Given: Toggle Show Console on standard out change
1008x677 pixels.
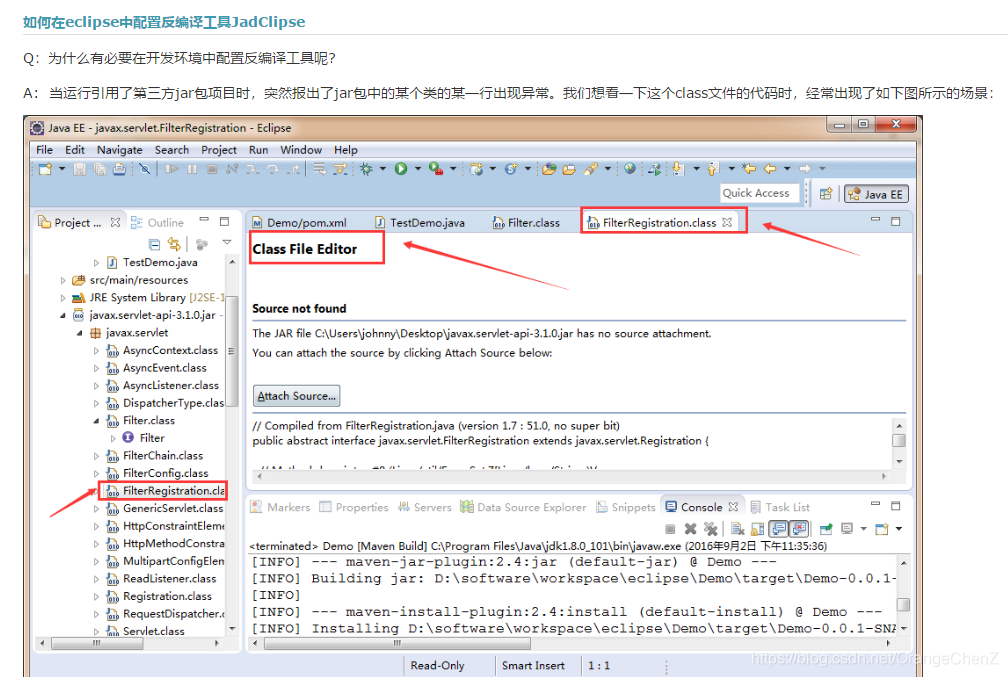Looking at the screenshot, I should 779,528.
